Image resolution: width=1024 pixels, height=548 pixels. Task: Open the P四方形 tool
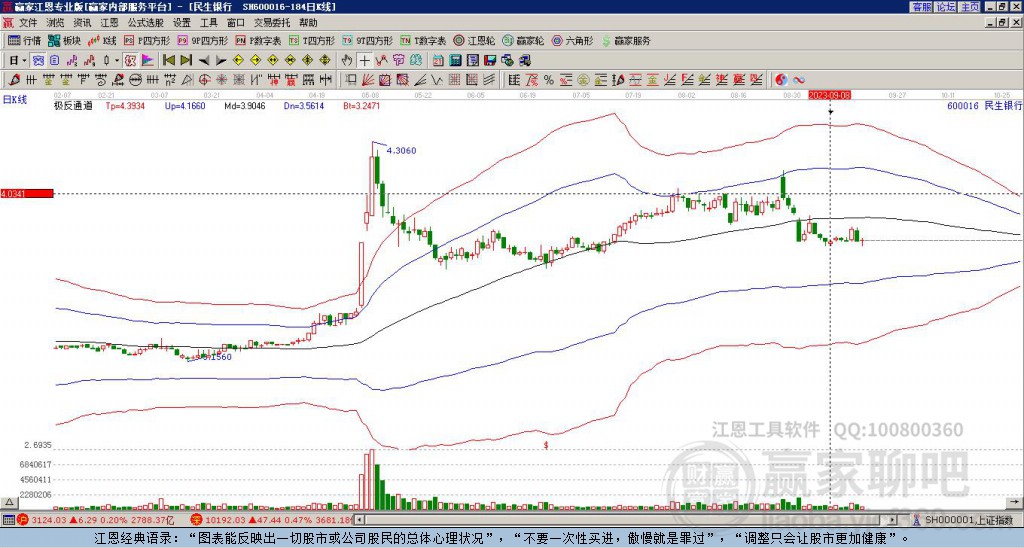(x=148, y=40)
